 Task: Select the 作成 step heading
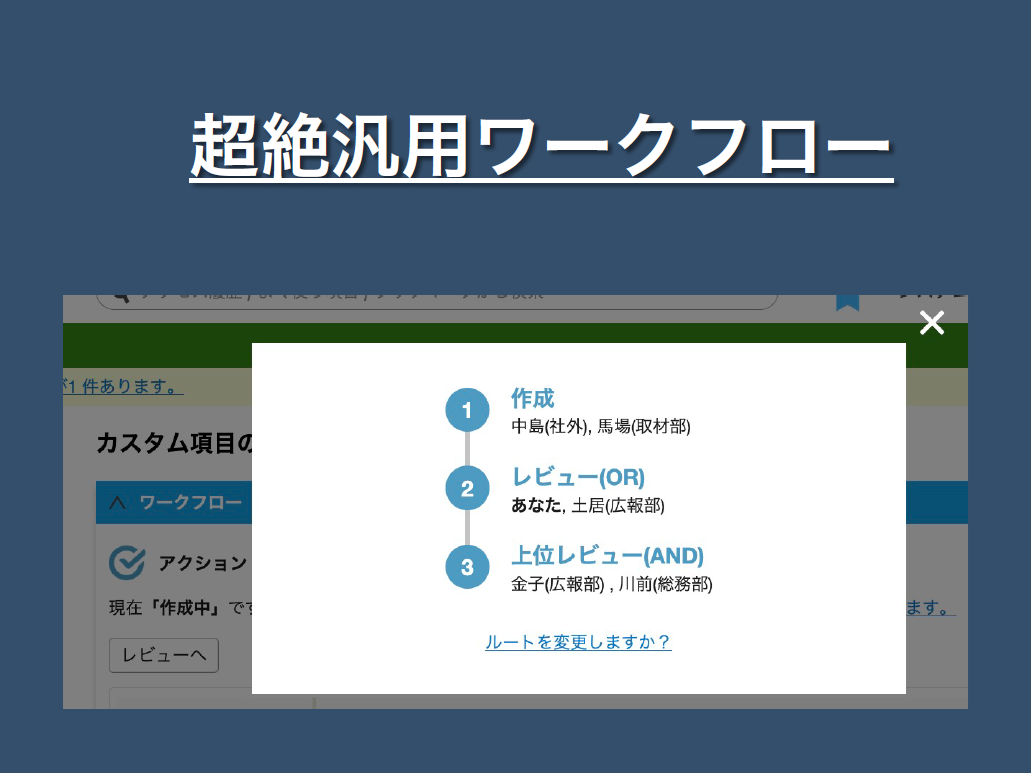[x=532, y=398]
